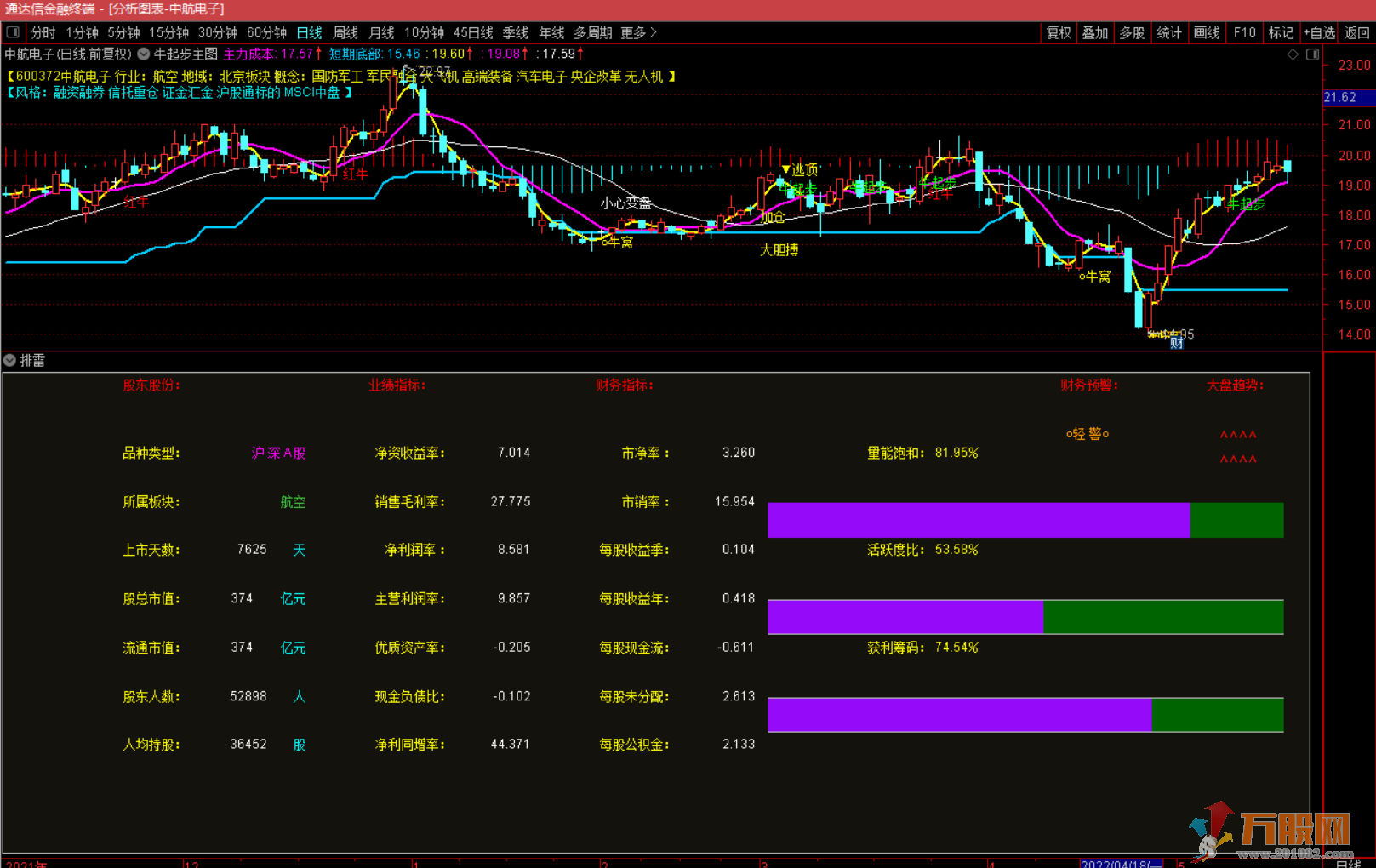Screen dimensions: 1376x868
Task: Toggle the left sidebar panel icon
Action: [13, 32]
